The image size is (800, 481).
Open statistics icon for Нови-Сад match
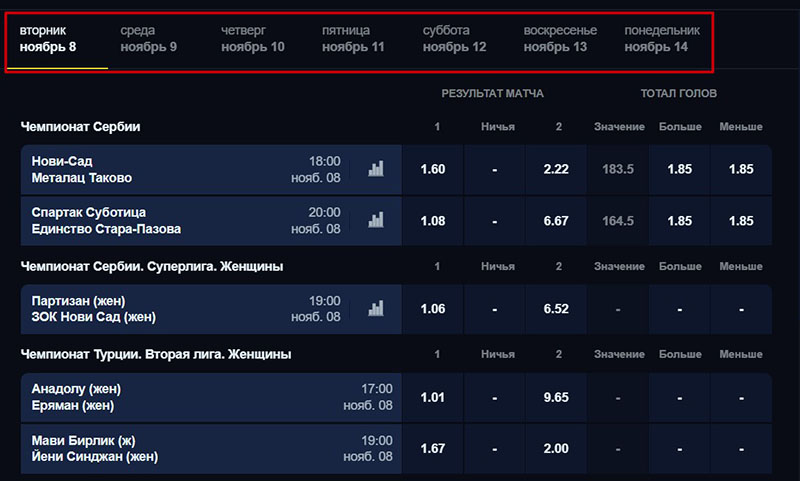tap(376, 169)
